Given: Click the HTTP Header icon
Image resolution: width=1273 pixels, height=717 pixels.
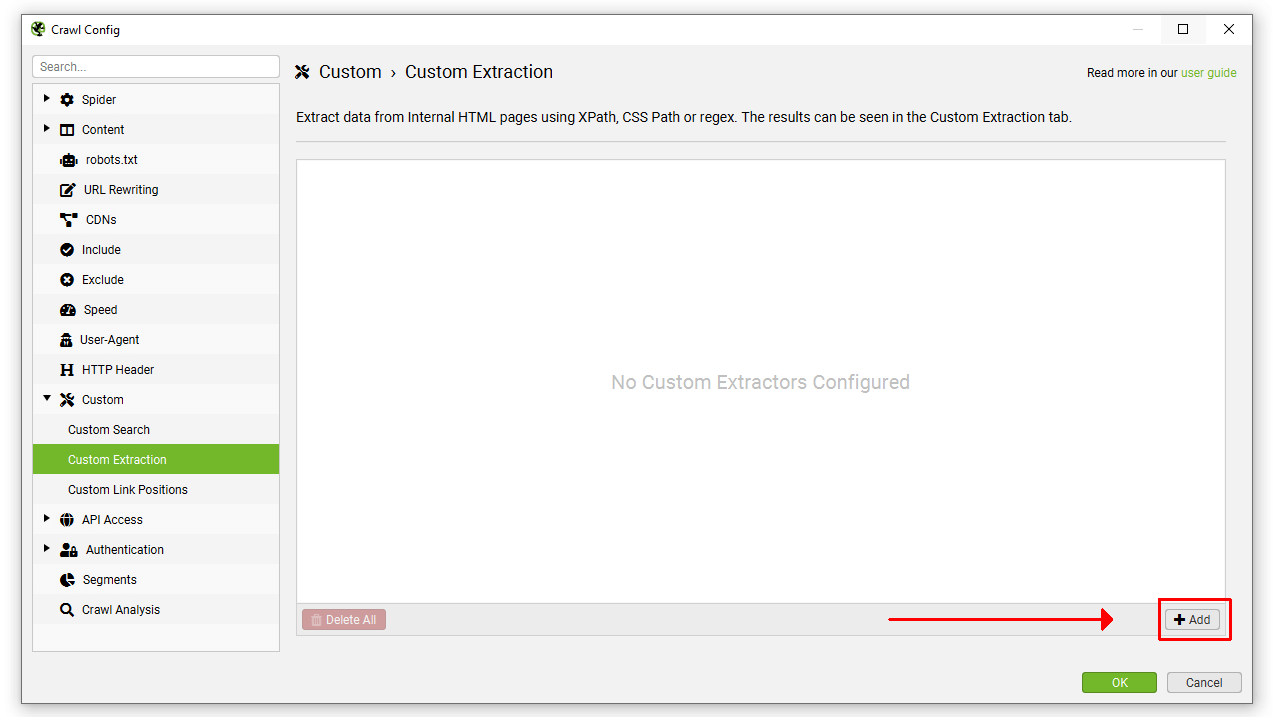Looking at the screenshot, I should 67,369.
